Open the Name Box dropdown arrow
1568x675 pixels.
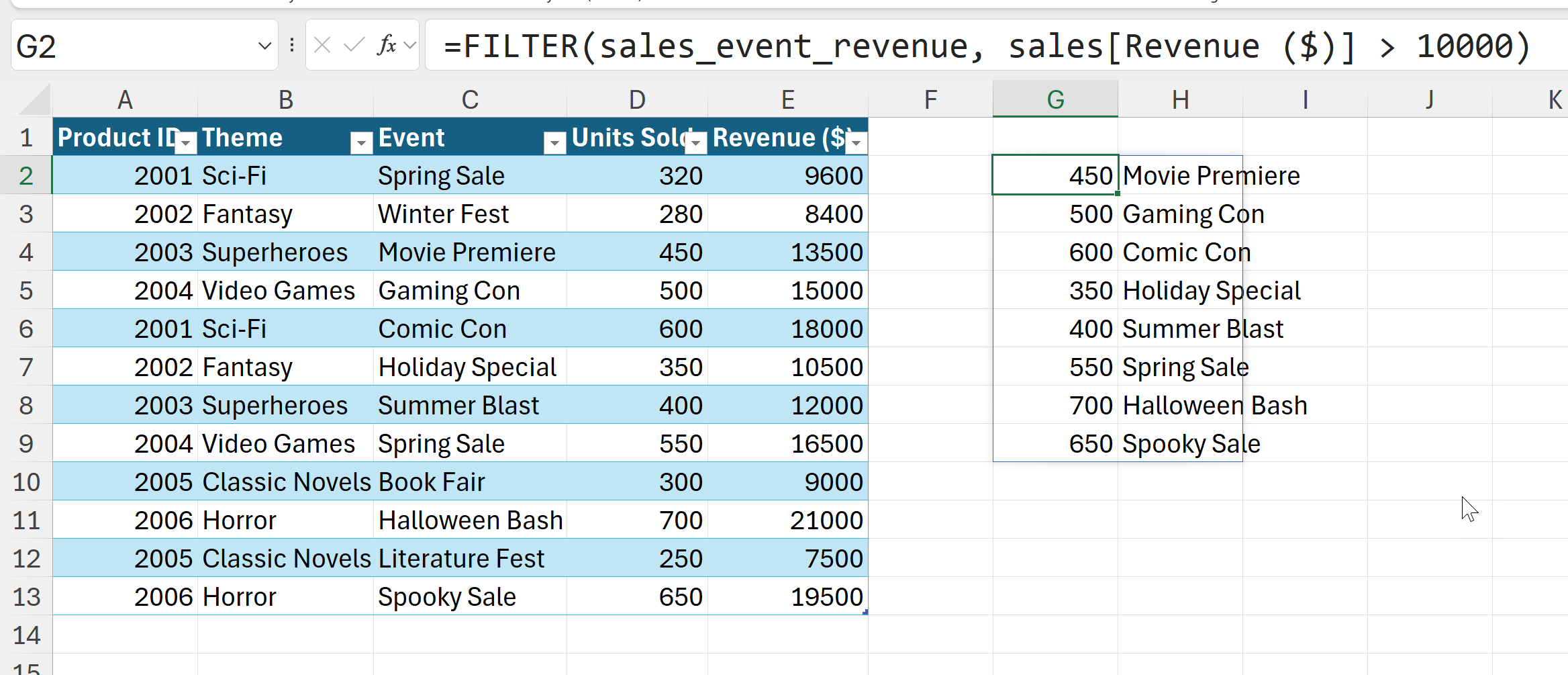264,46
